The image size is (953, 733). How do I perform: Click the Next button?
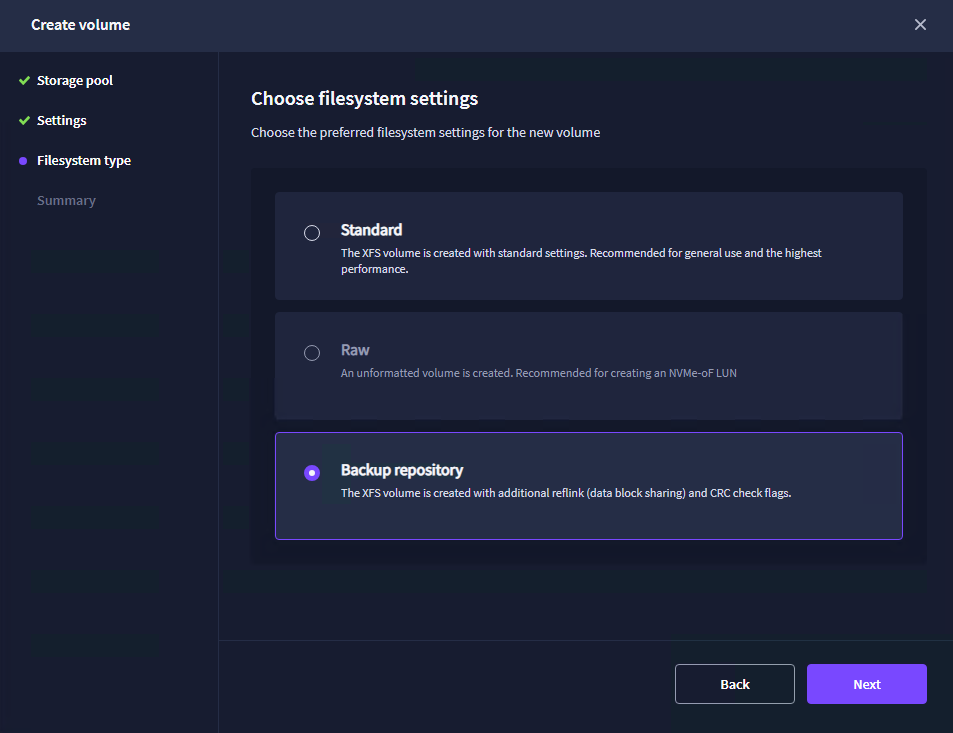click(x=866, y=684)
